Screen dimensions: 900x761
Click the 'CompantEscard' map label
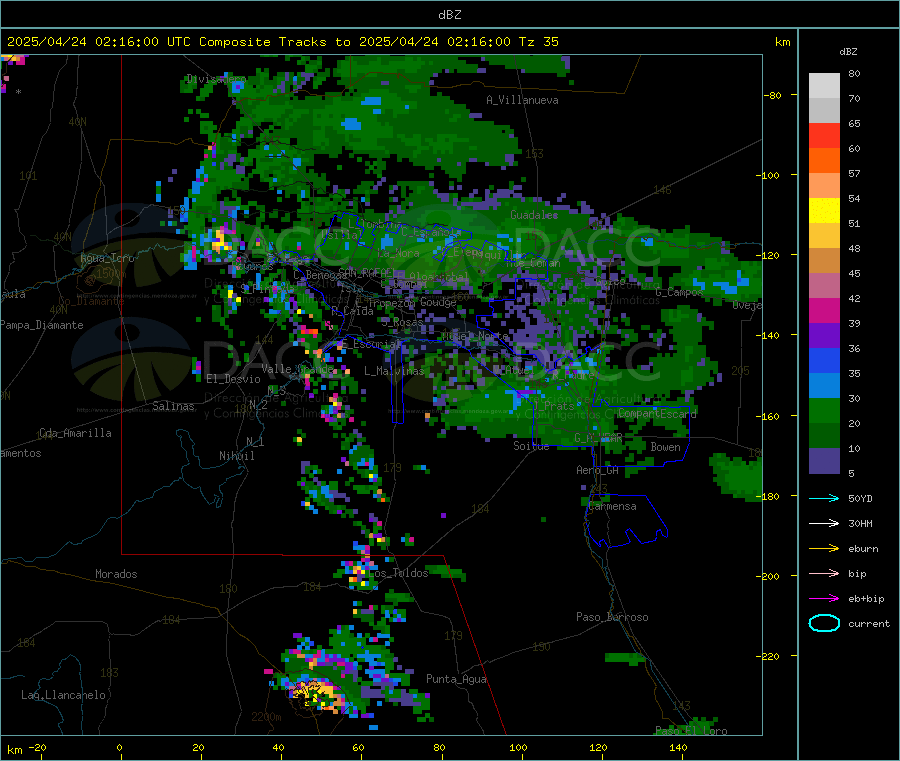[x=657, y=413]
